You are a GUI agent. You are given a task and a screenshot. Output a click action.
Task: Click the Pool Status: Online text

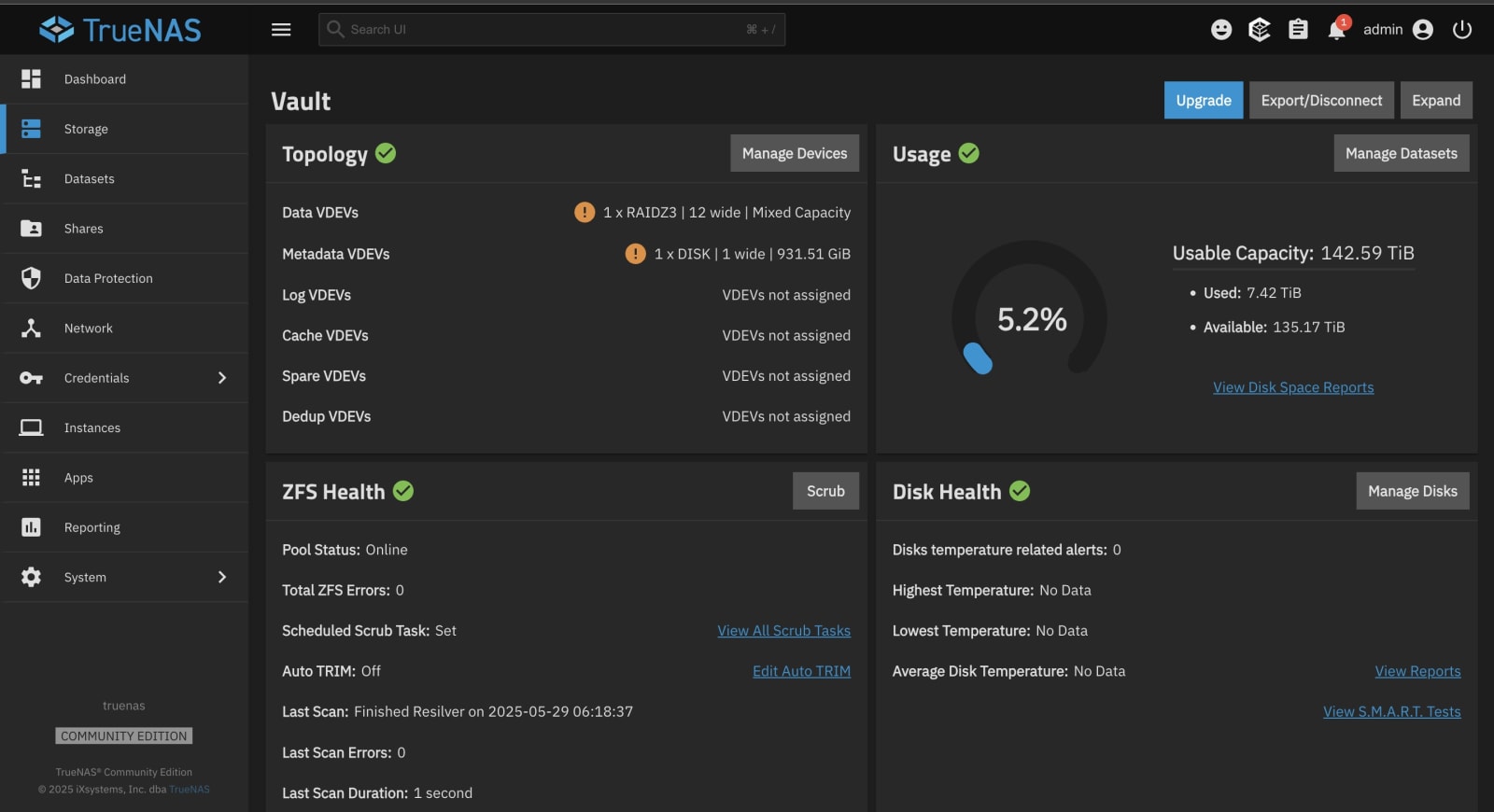coord(345,550)
